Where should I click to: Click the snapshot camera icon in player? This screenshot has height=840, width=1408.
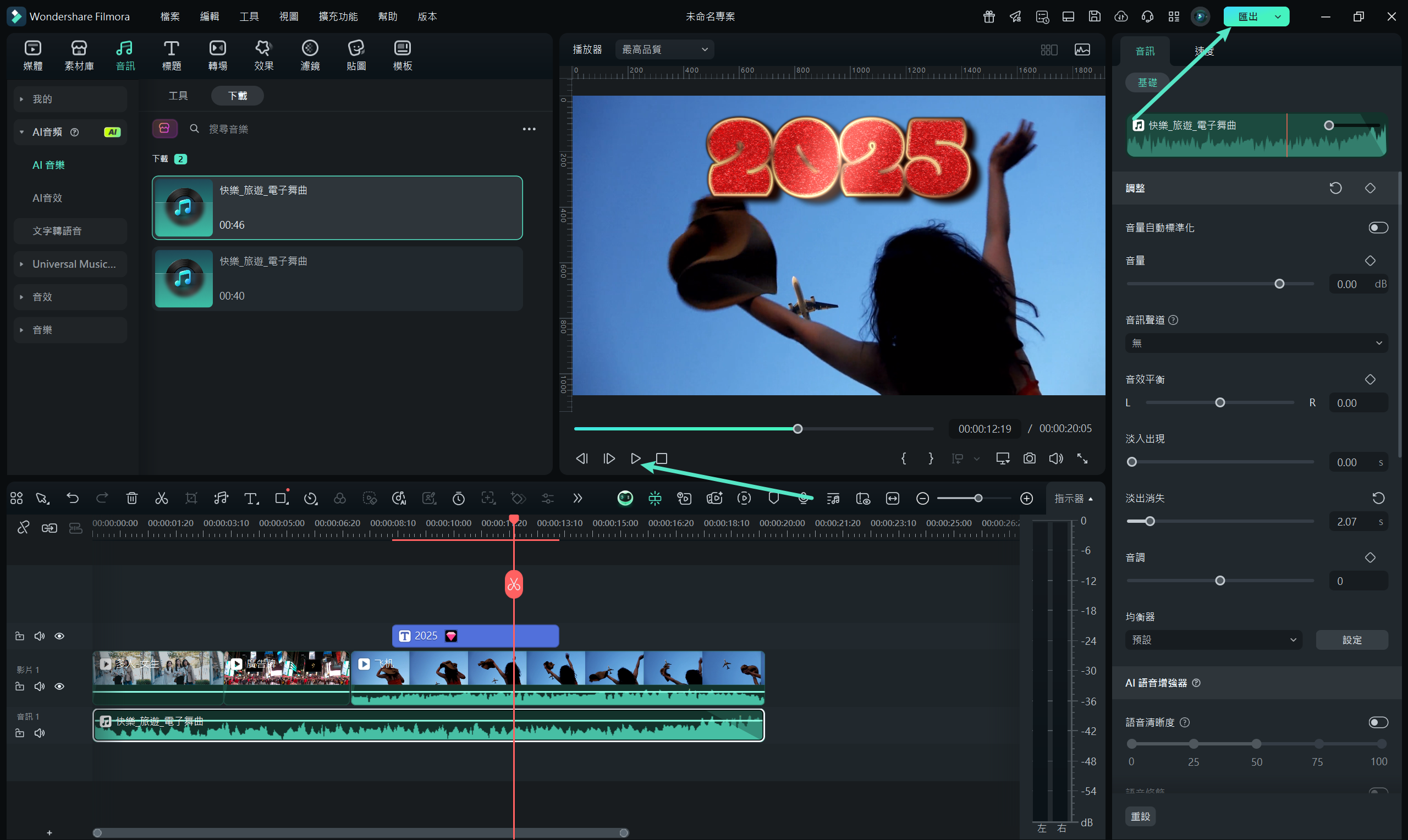(x=1029, y=458)
